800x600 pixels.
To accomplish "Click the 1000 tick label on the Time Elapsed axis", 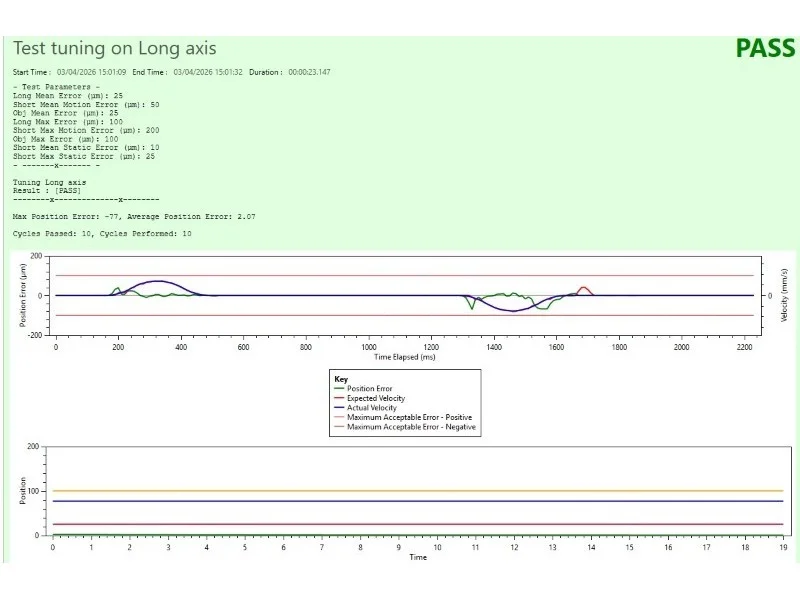I will [369, 347].
